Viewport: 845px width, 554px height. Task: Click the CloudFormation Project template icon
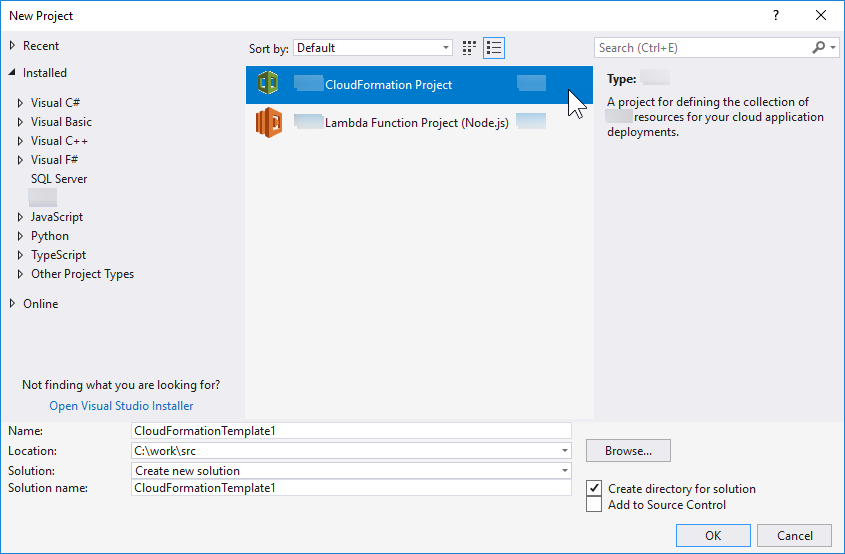(x=268, y=84)
